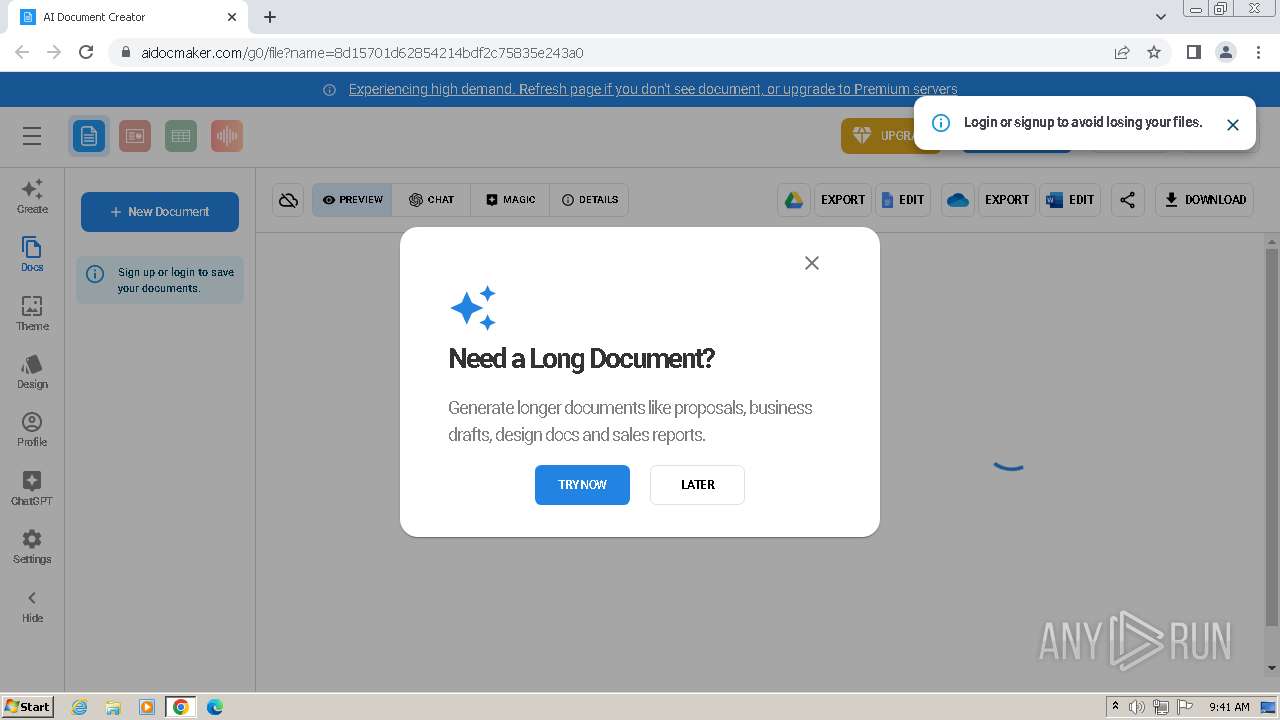The height and width of the screenshot is (720, 1280).
Task: Expand the tab search dropdown
Action: pos(1161,17)
